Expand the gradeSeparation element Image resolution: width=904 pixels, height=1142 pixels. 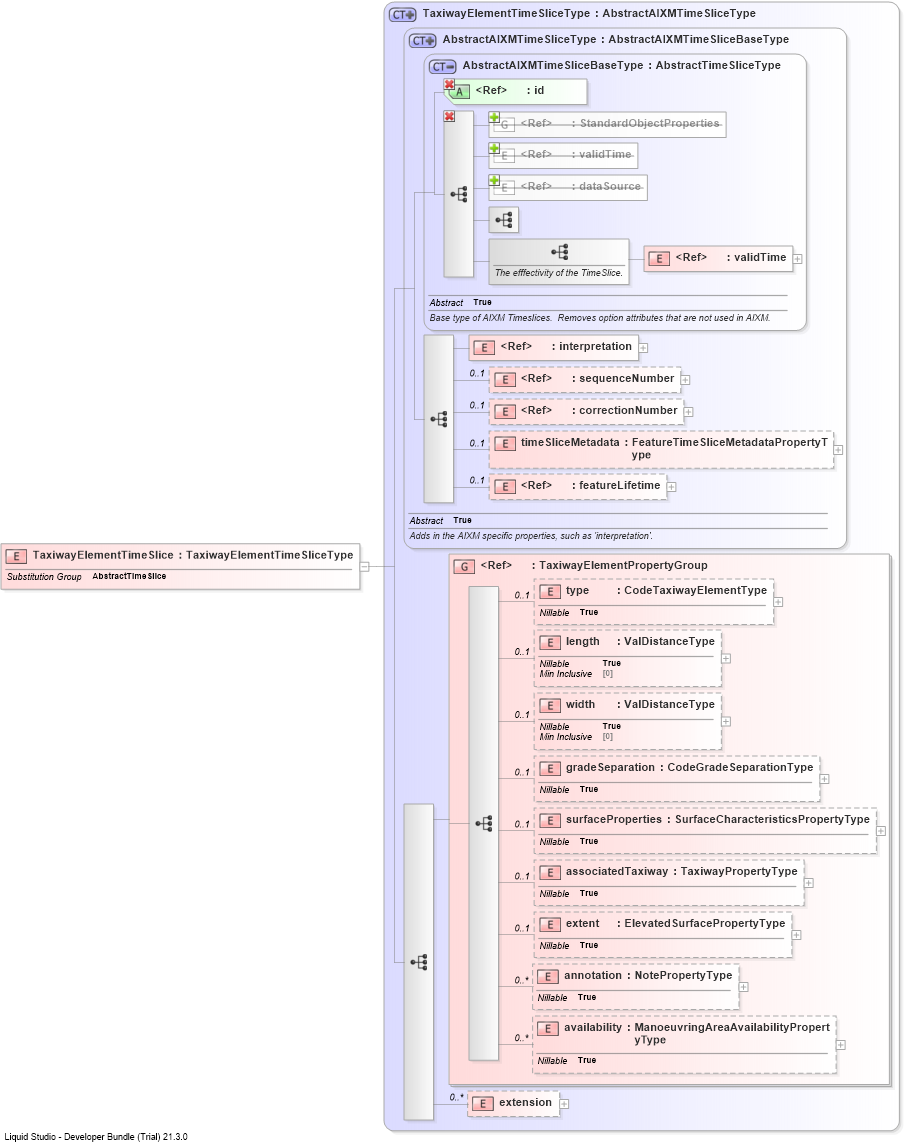coord(825,779)
